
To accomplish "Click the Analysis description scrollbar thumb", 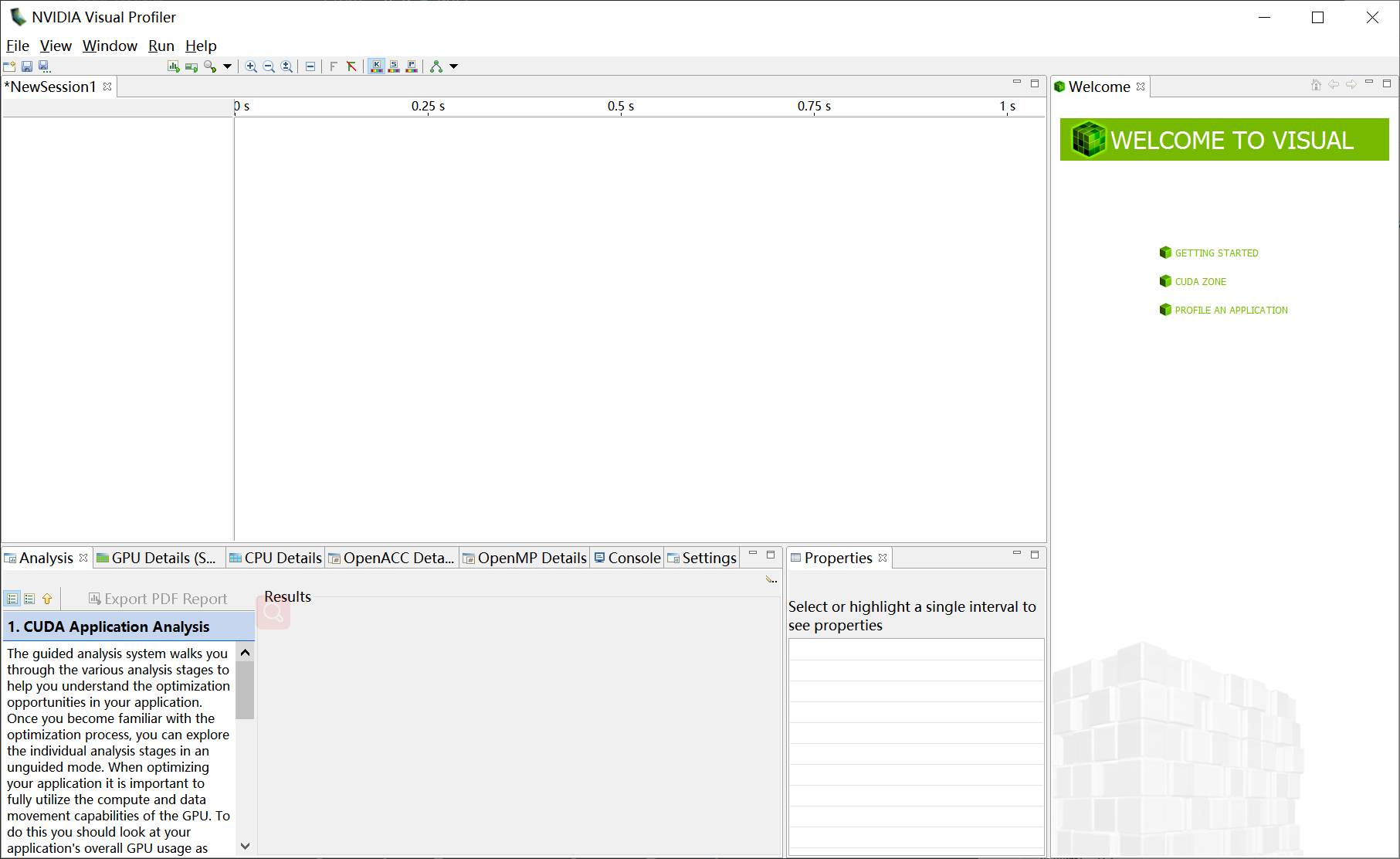I will tap(245, 689).
